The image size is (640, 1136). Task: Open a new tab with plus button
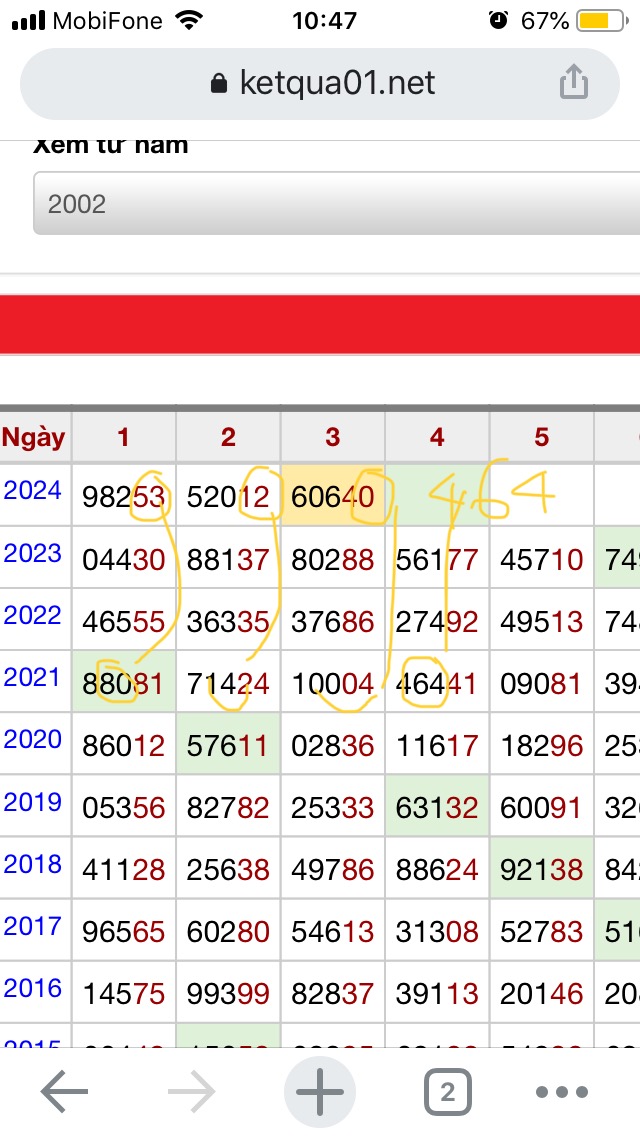(320, 1091)
